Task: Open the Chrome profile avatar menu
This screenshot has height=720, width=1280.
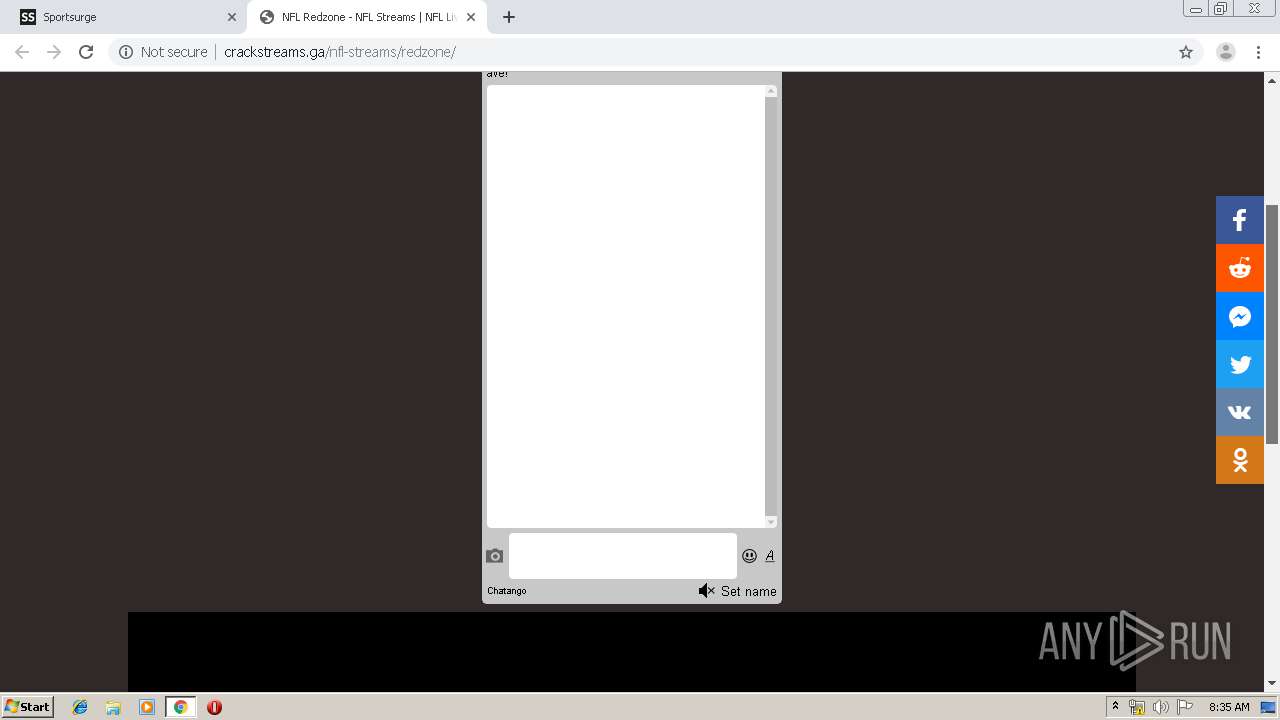Action: pyautogui.click(x=1226, y=52)
